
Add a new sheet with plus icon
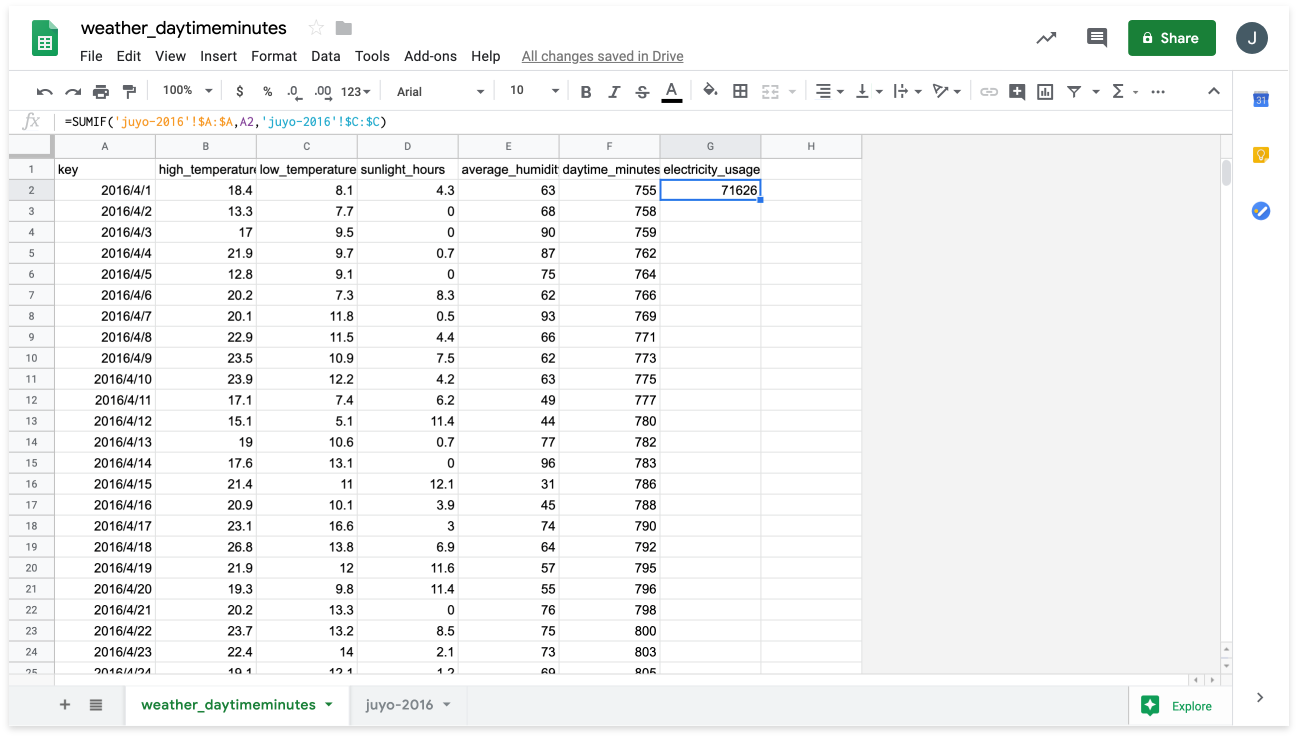coord(65,704)
